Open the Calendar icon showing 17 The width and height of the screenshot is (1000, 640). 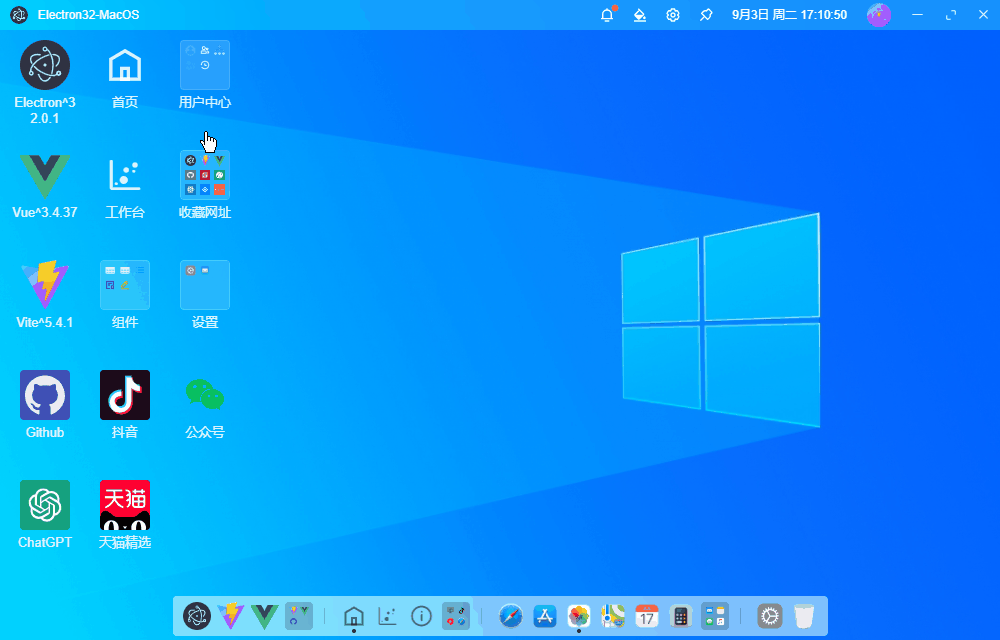pyautogui.click(x=647, y=616)
